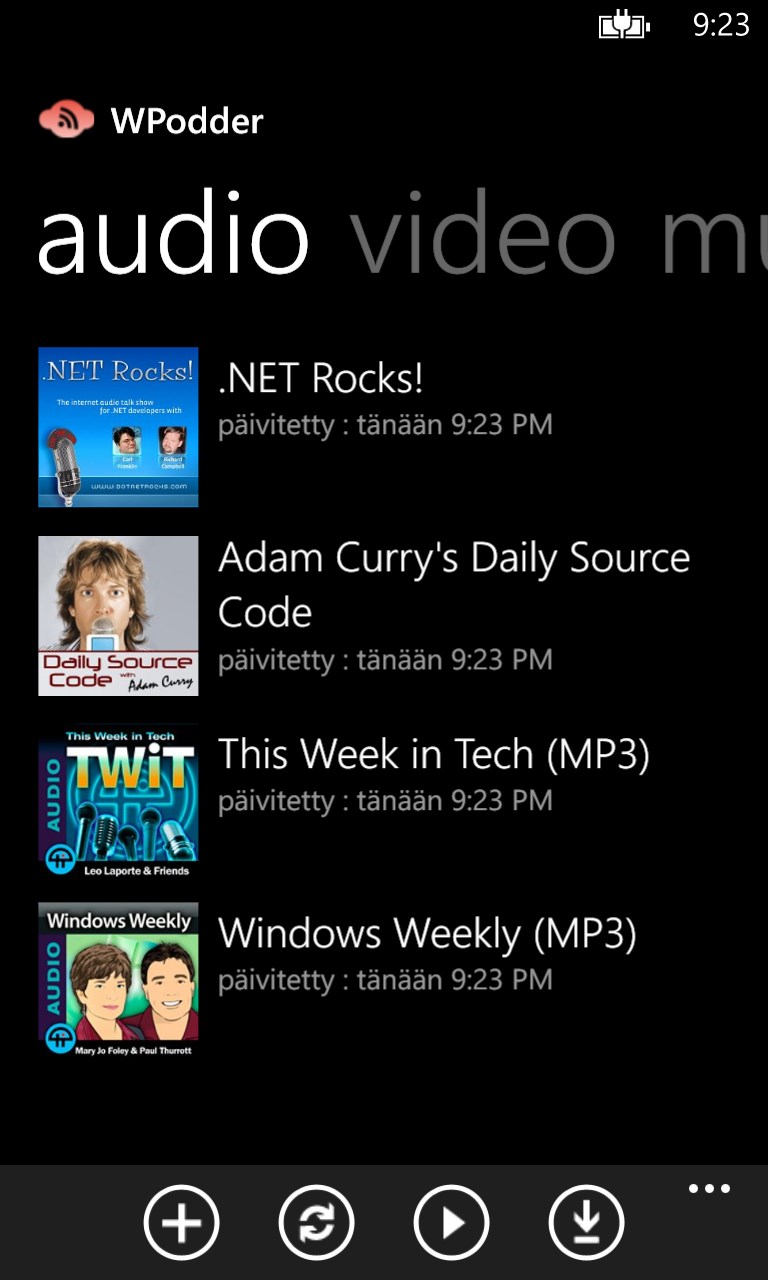
Task: Expand the app bar ellipsis menu
Action: (709, 1189)
